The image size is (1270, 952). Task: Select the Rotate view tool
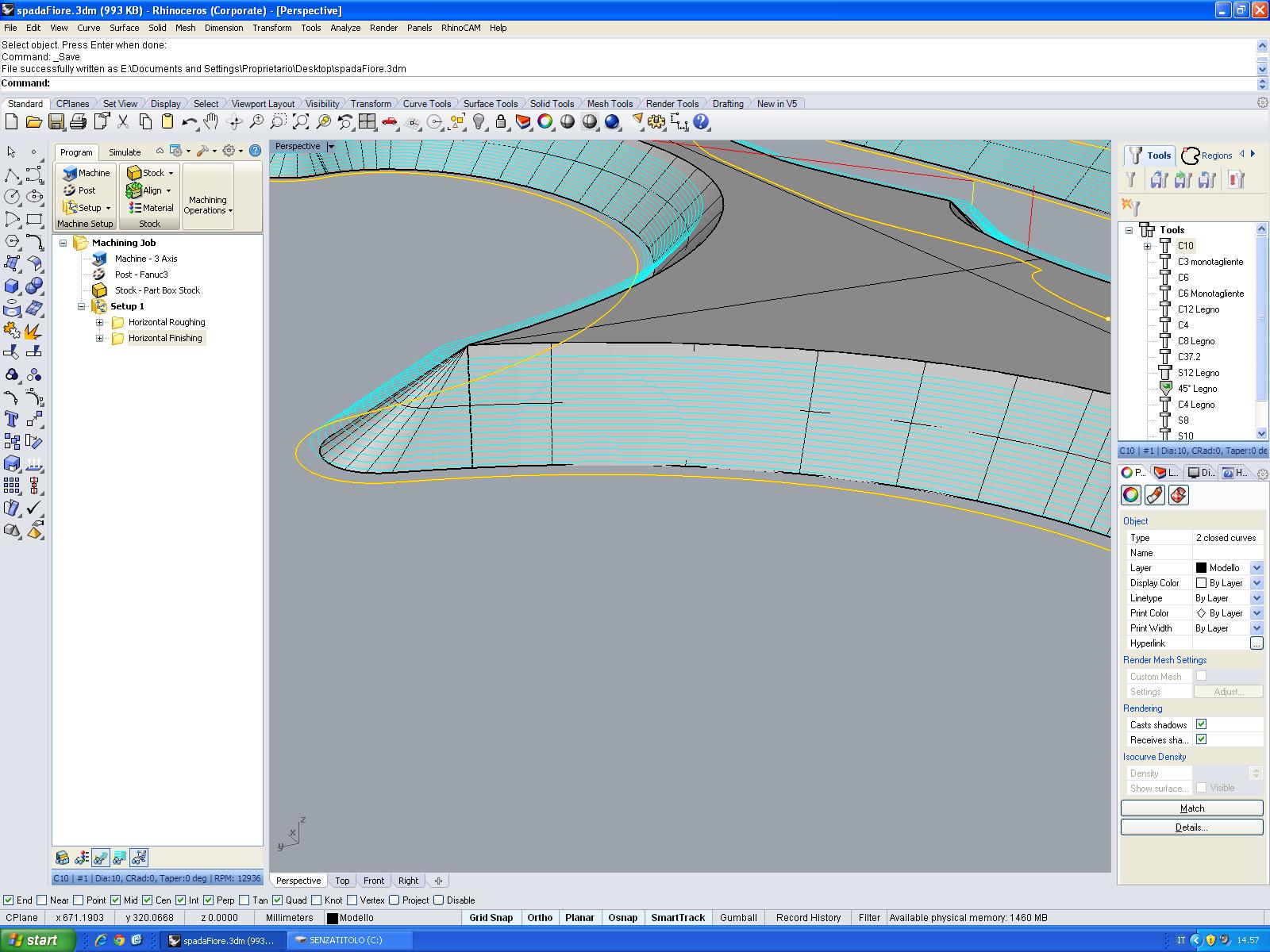[x=234, y=121]
